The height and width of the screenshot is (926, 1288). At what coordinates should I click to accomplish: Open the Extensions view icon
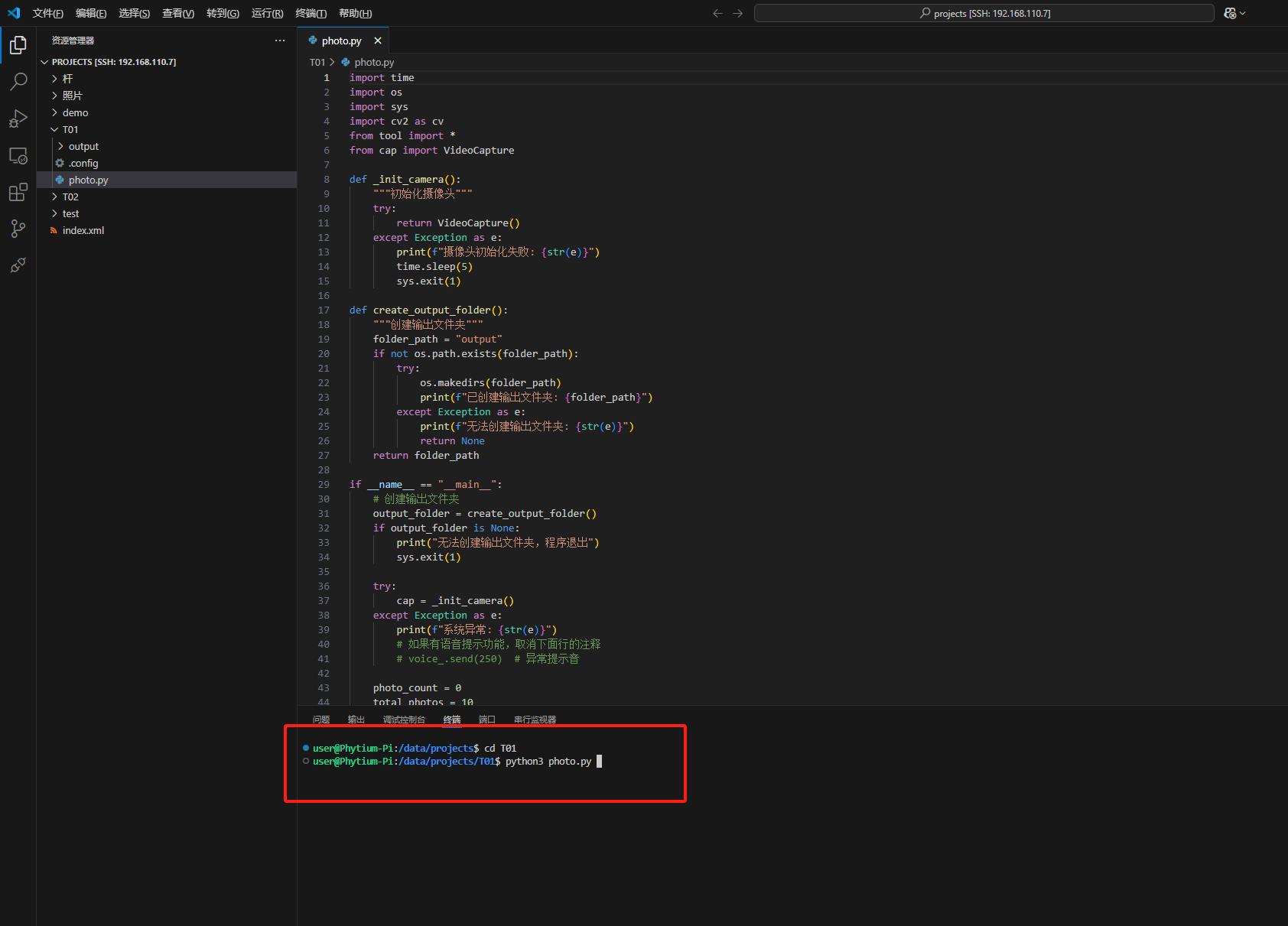[x=18, y=193]
